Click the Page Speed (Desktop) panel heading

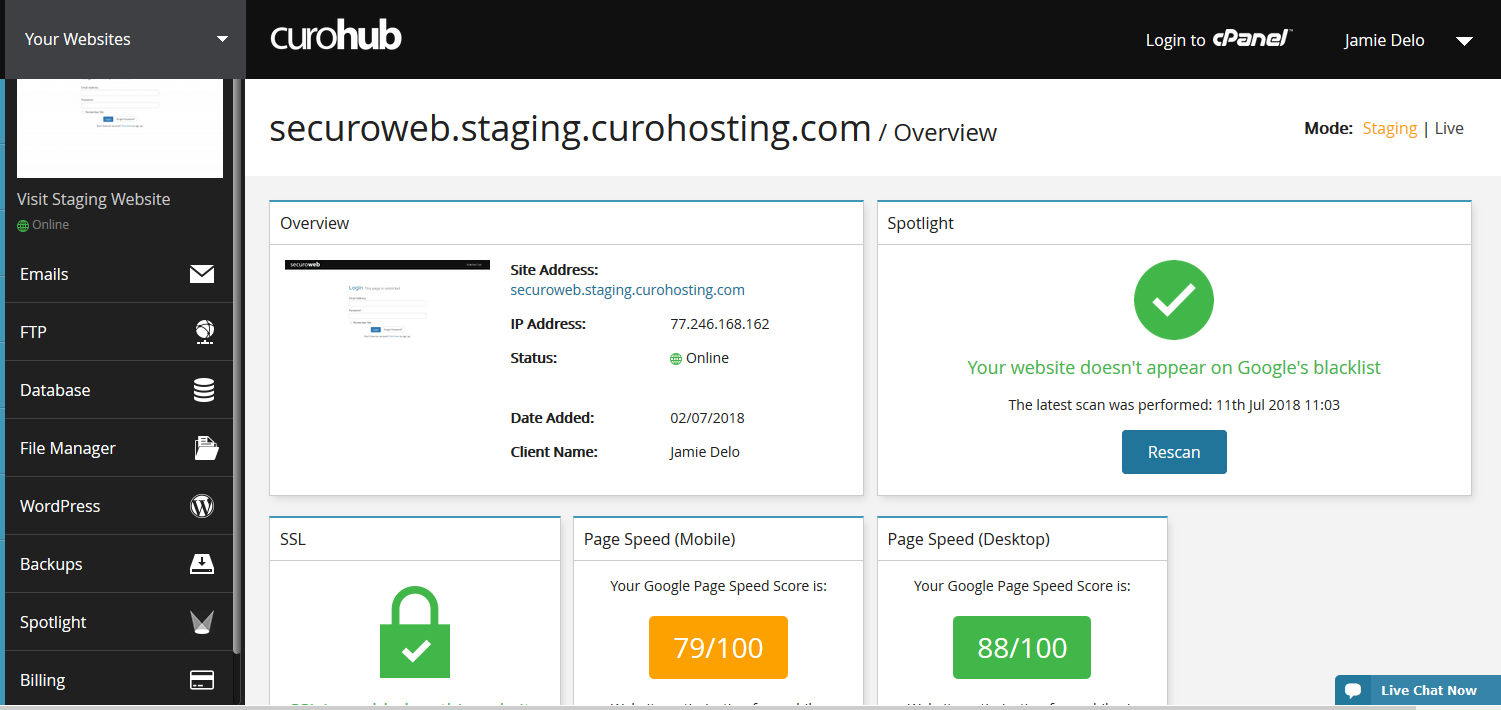click(969, 539)
